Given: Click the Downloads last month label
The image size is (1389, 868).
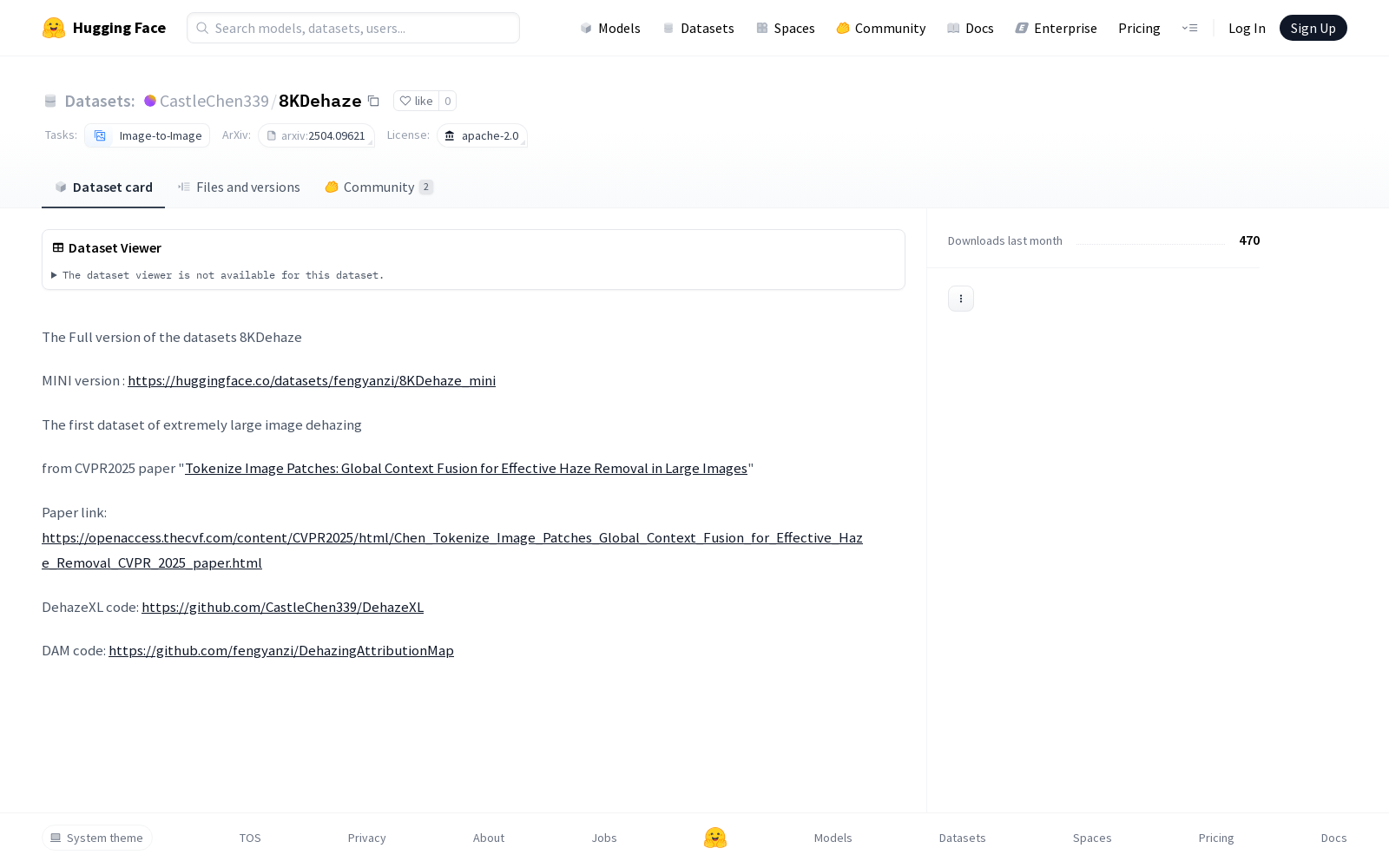Looking at the screenshot, I should [1005, 241].
